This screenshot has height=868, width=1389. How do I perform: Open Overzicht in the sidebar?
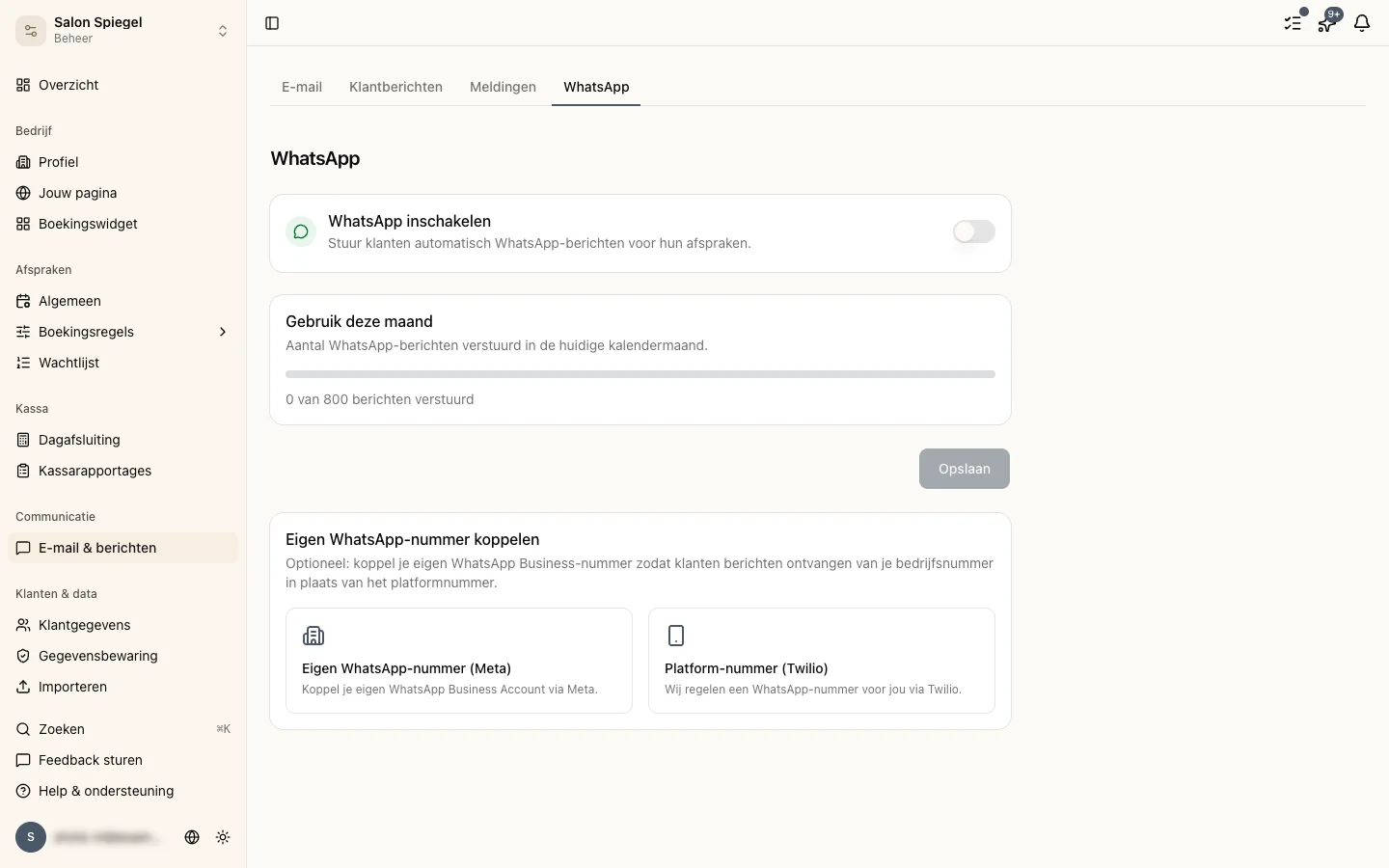coord(123,85)
